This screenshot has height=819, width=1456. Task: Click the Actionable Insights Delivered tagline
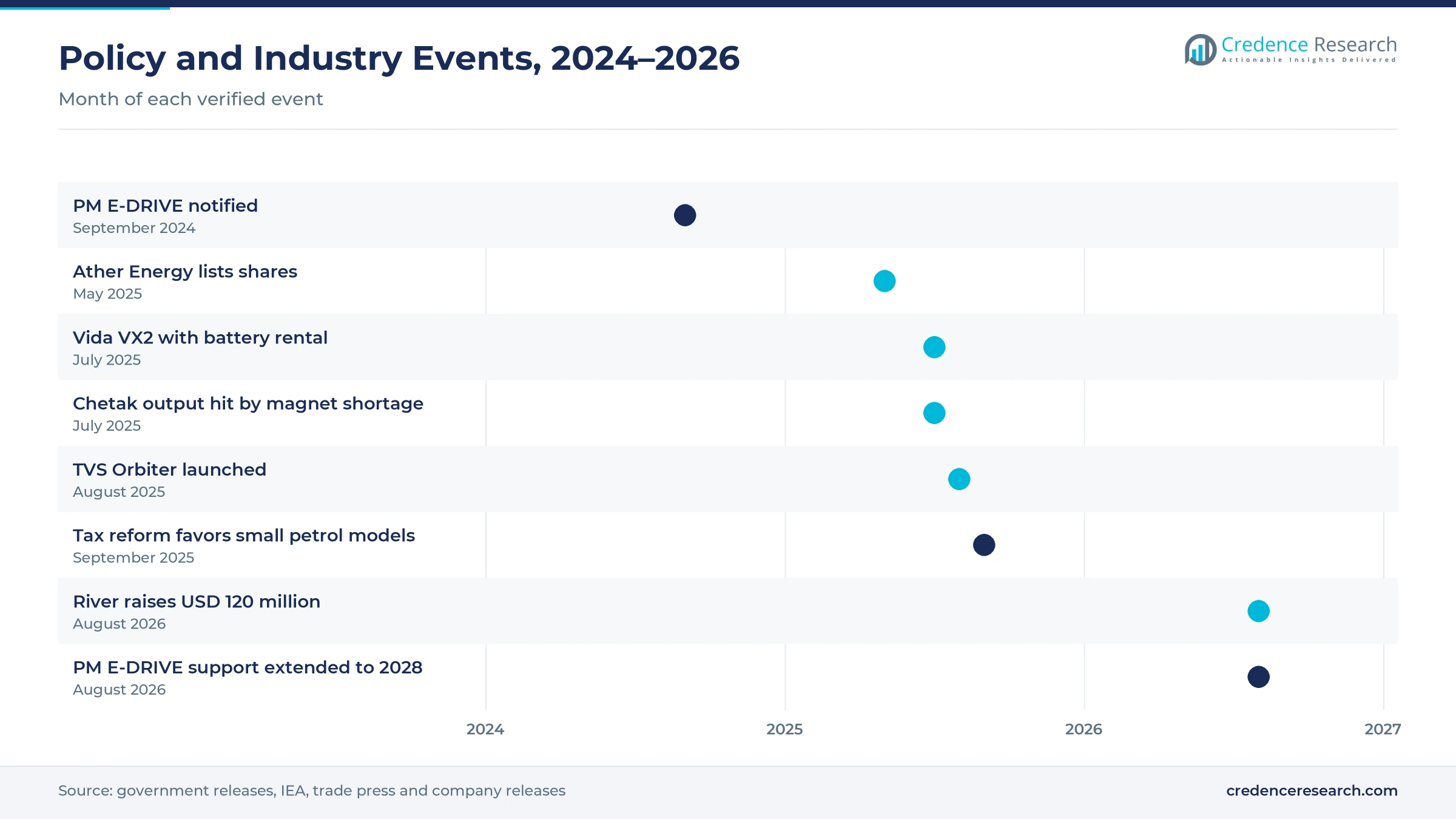coord(1309,60)
